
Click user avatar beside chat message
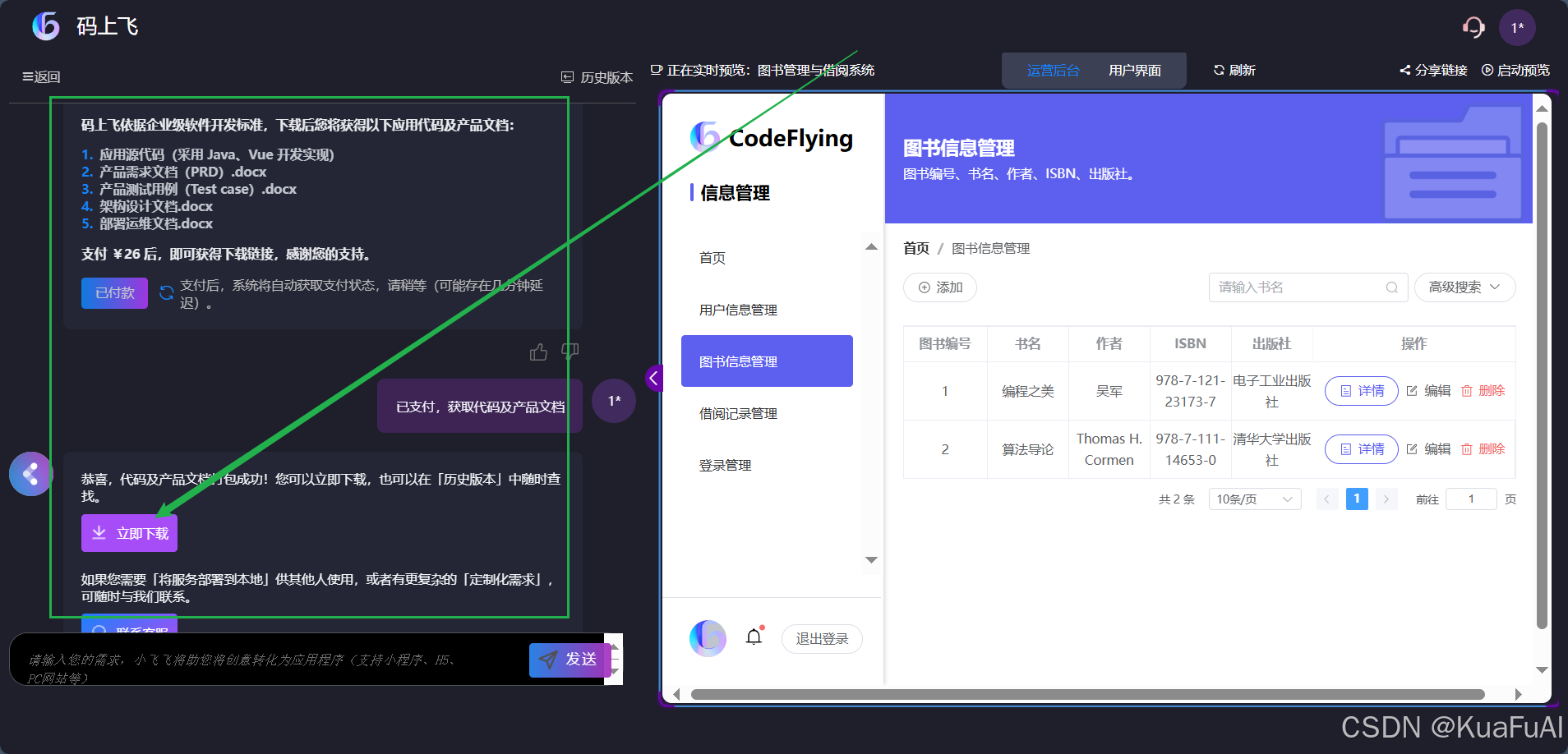tap(613, 401)
